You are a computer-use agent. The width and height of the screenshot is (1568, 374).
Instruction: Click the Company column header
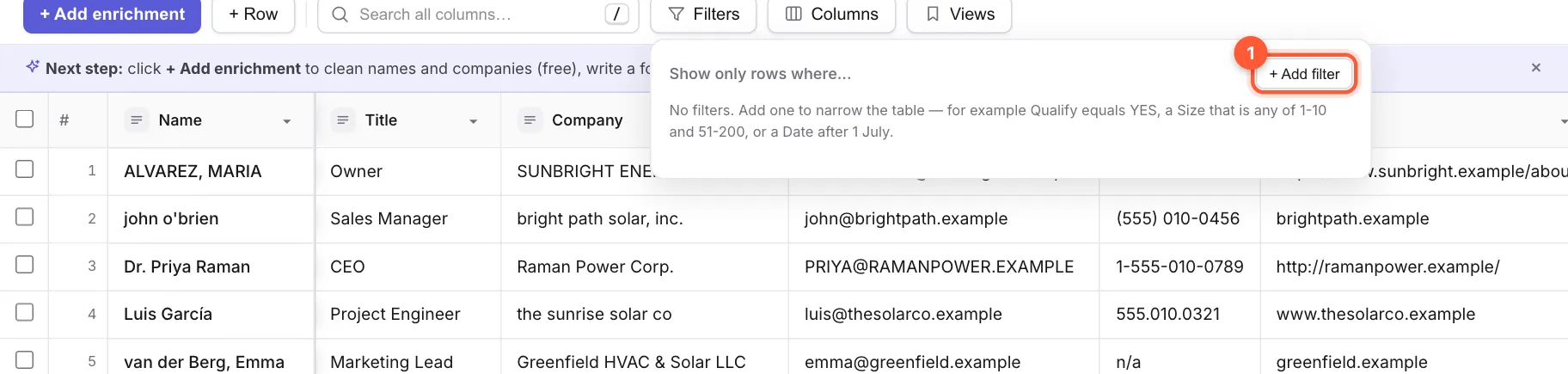pyautogui.click(x=587, y=120)
